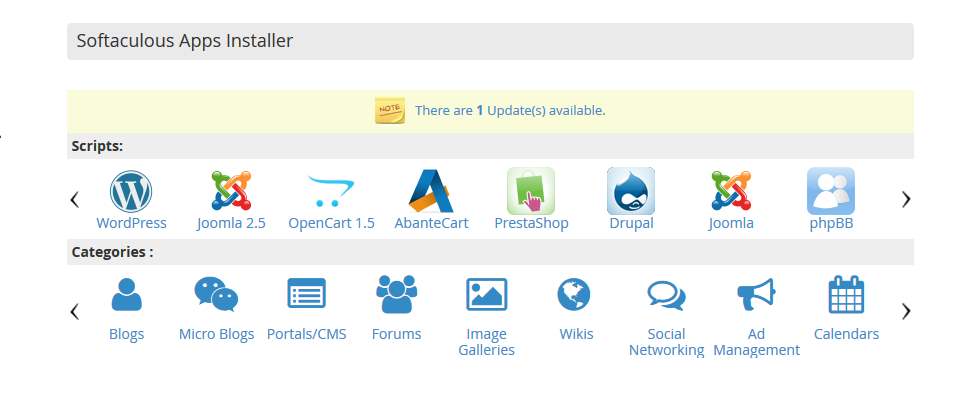Click the Image Galleries category label
Image resolution: width=980 pixels, height=399 pixels.
(x=486, y=342)
